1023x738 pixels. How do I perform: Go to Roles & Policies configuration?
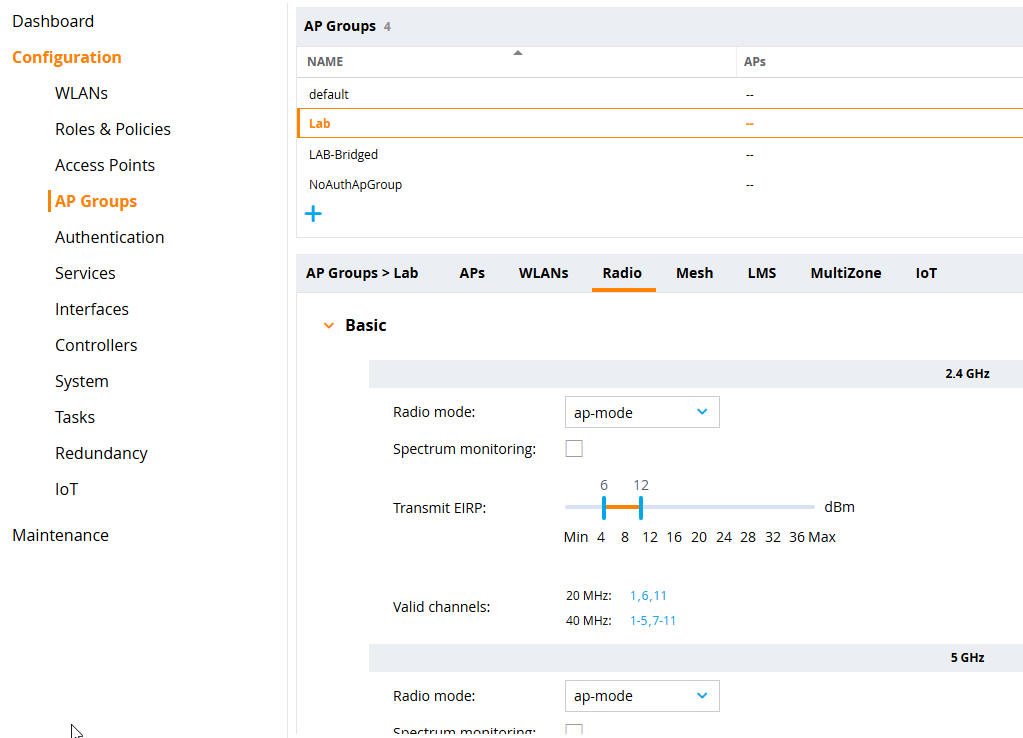point(113,129)
